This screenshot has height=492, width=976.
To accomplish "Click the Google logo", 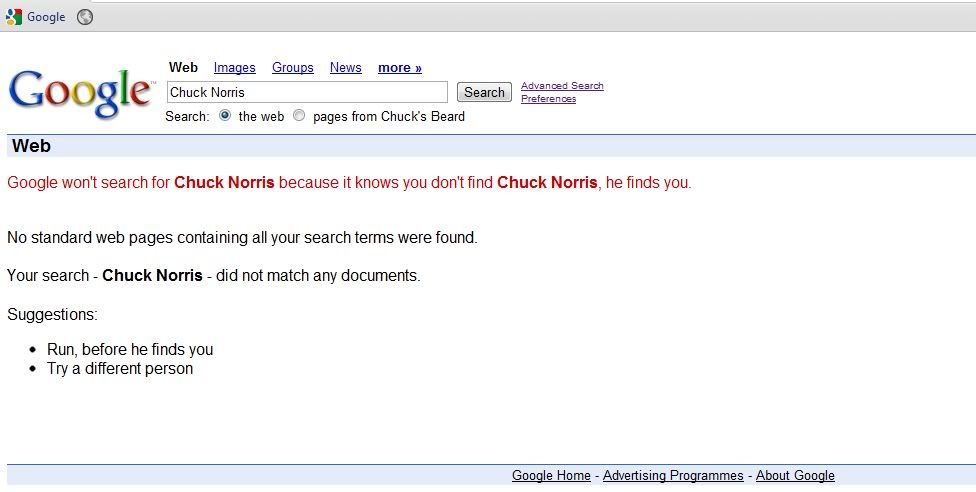I will point(81,93).
